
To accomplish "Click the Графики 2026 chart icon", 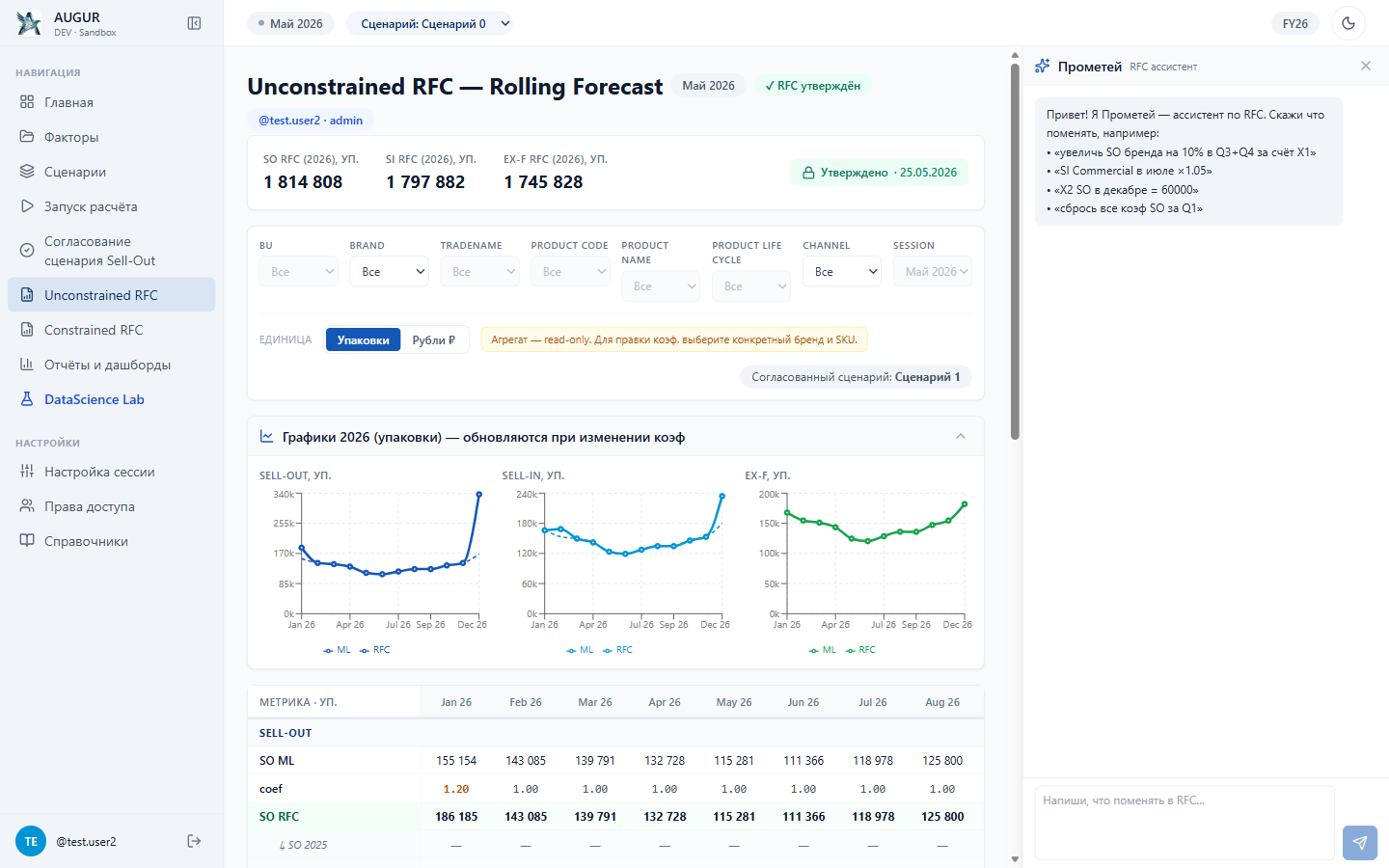I will [x=267, y=437].
